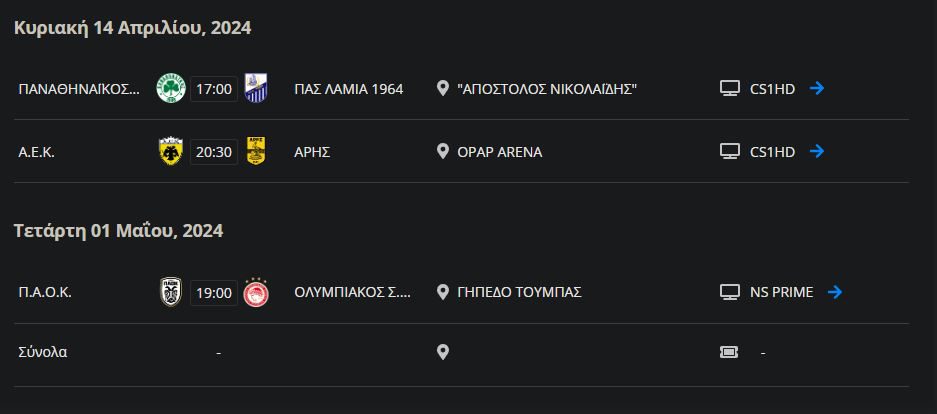Click the location pin beside OPAP ARENA

tap(443, 152)
